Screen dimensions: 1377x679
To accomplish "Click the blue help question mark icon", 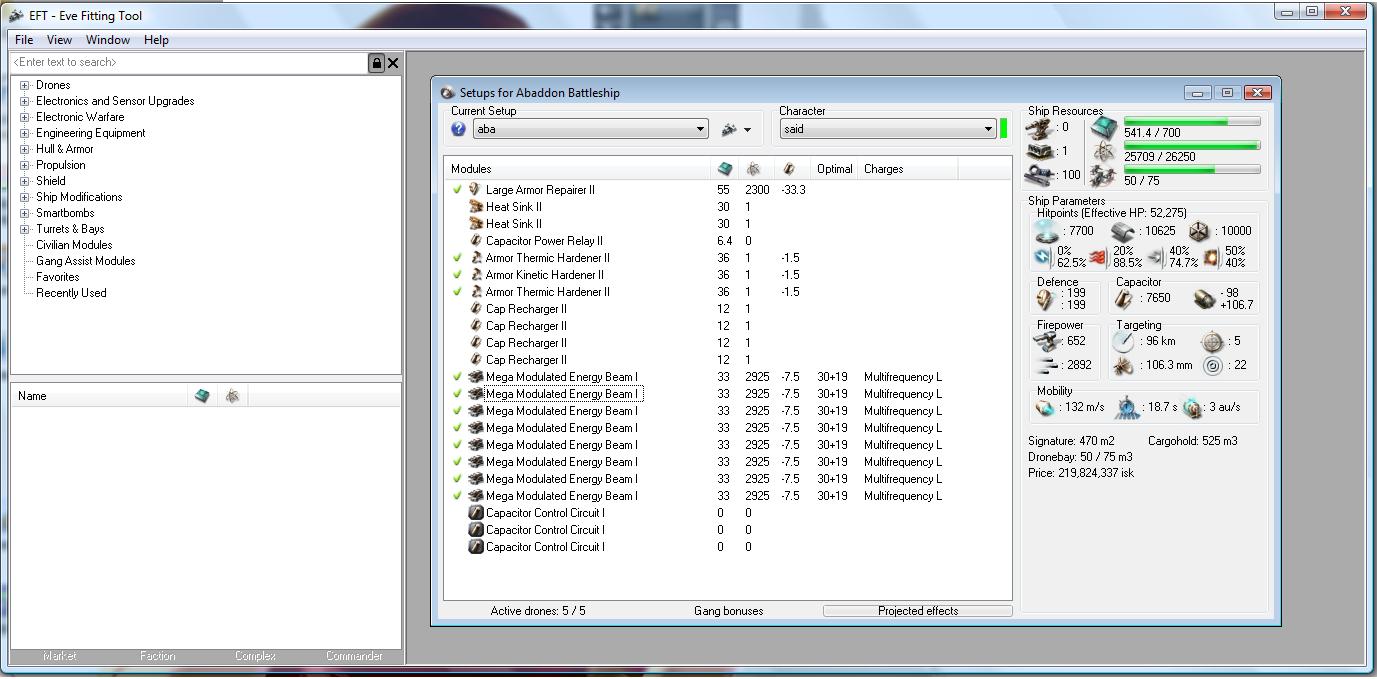I will click(x=458, y=129).
